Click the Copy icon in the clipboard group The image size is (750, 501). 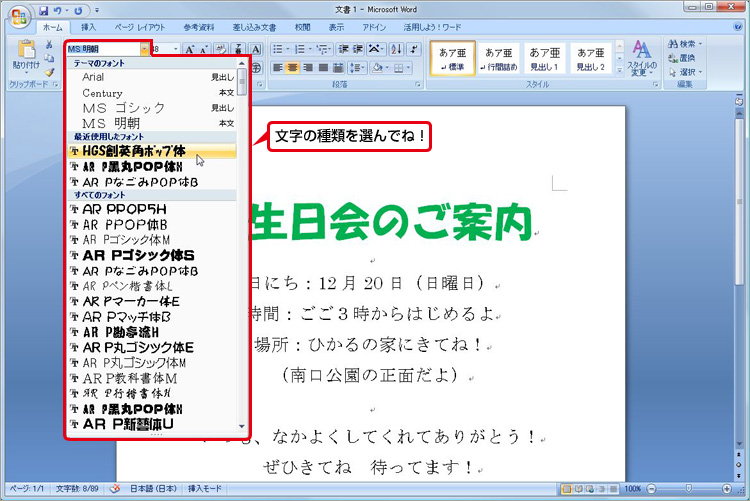click(49, 58)
